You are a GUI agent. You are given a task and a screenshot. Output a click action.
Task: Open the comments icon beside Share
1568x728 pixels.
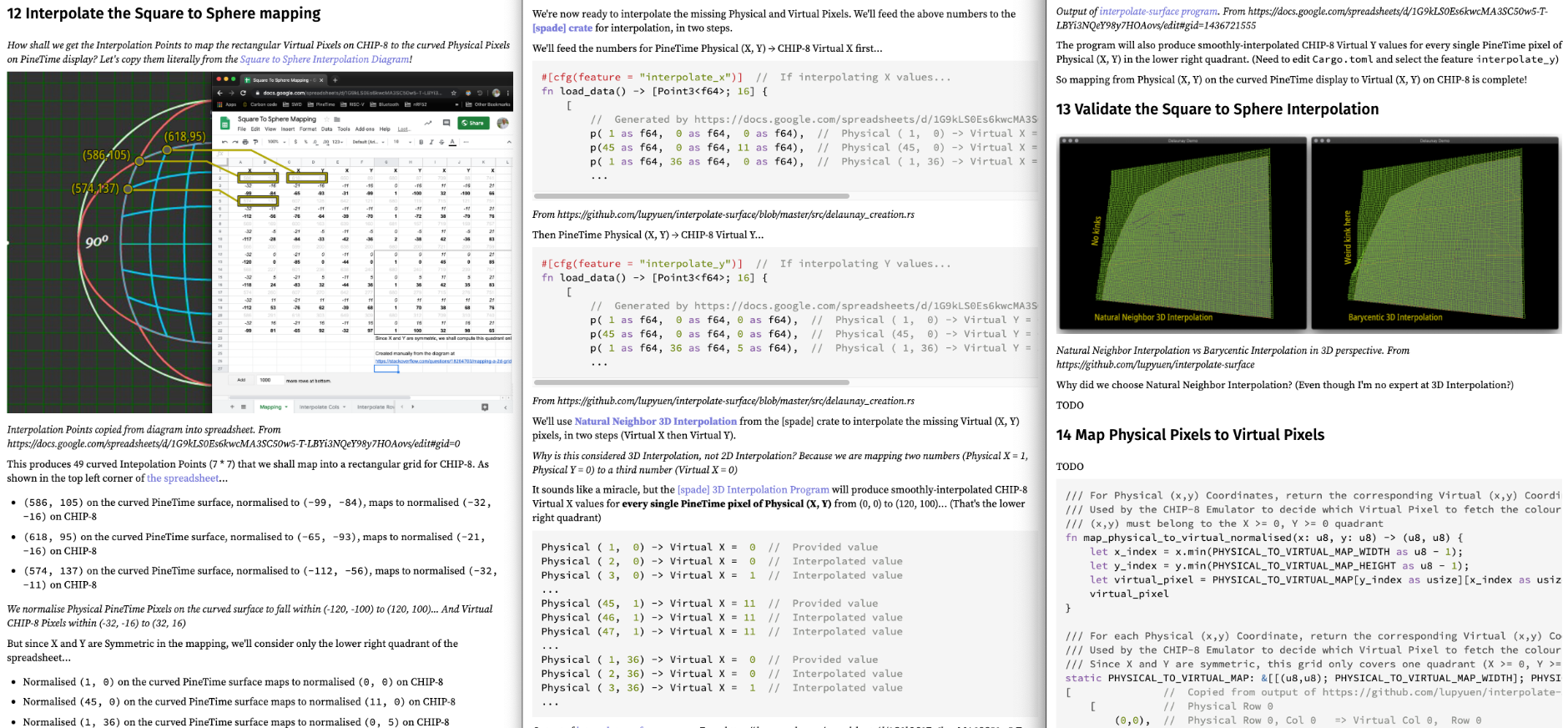tap(446, 123)
